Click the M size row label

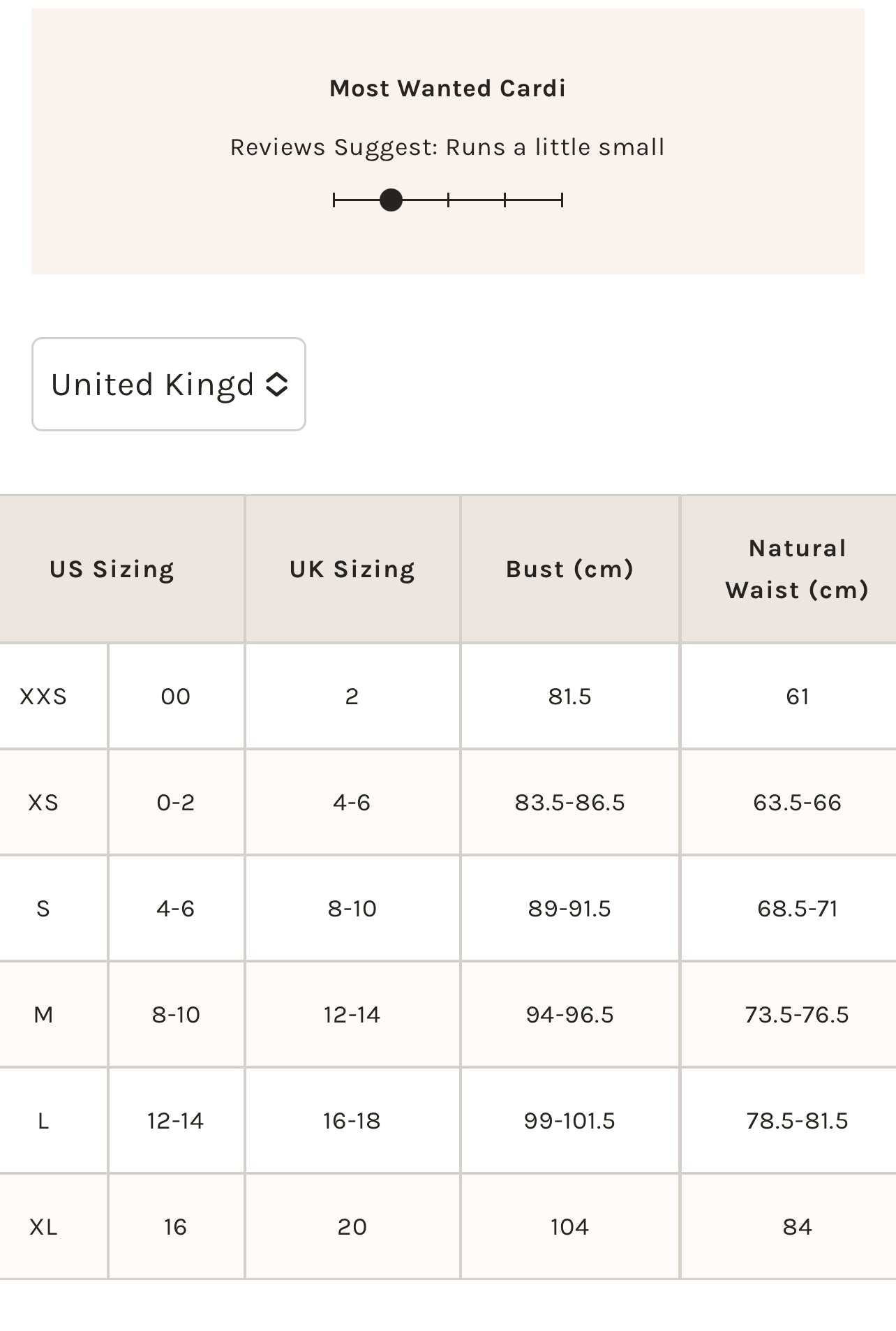click(43, 1015)
